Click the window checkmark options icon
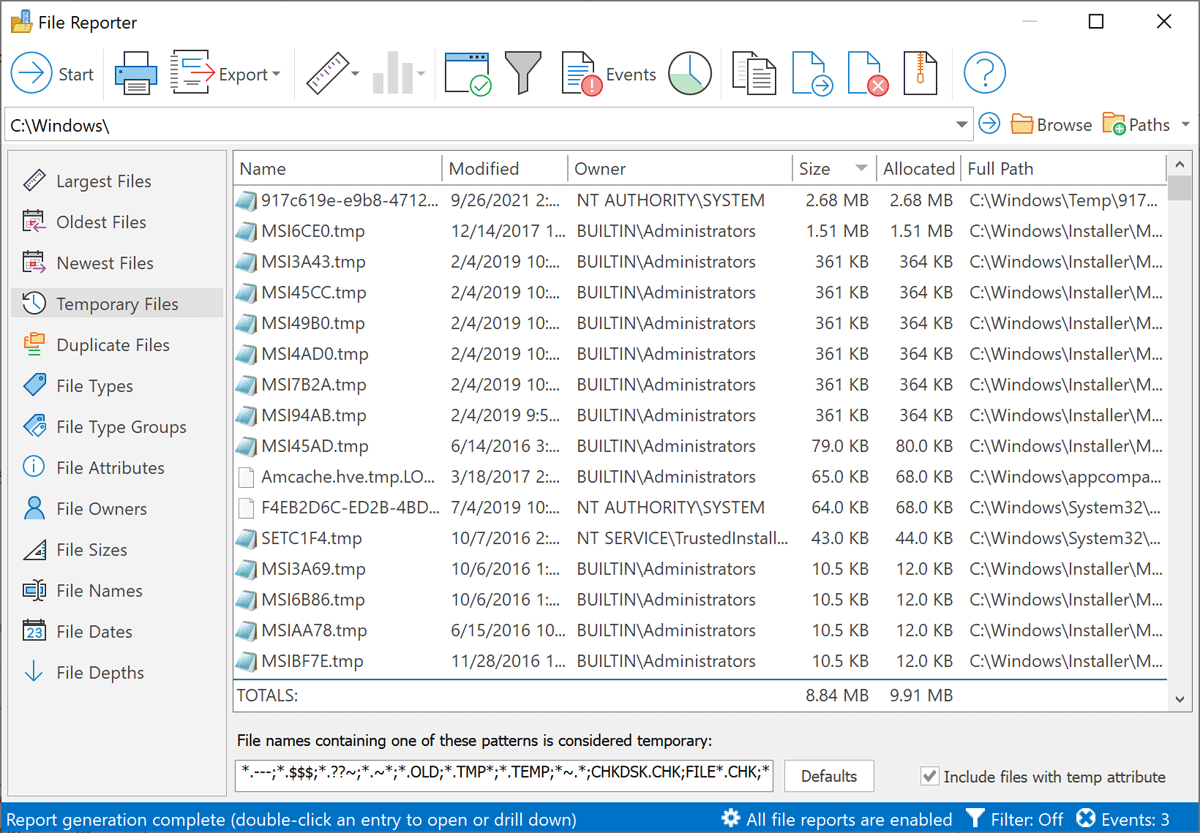The height and width of the screenshot is (833, 1200). coord(467,74)
